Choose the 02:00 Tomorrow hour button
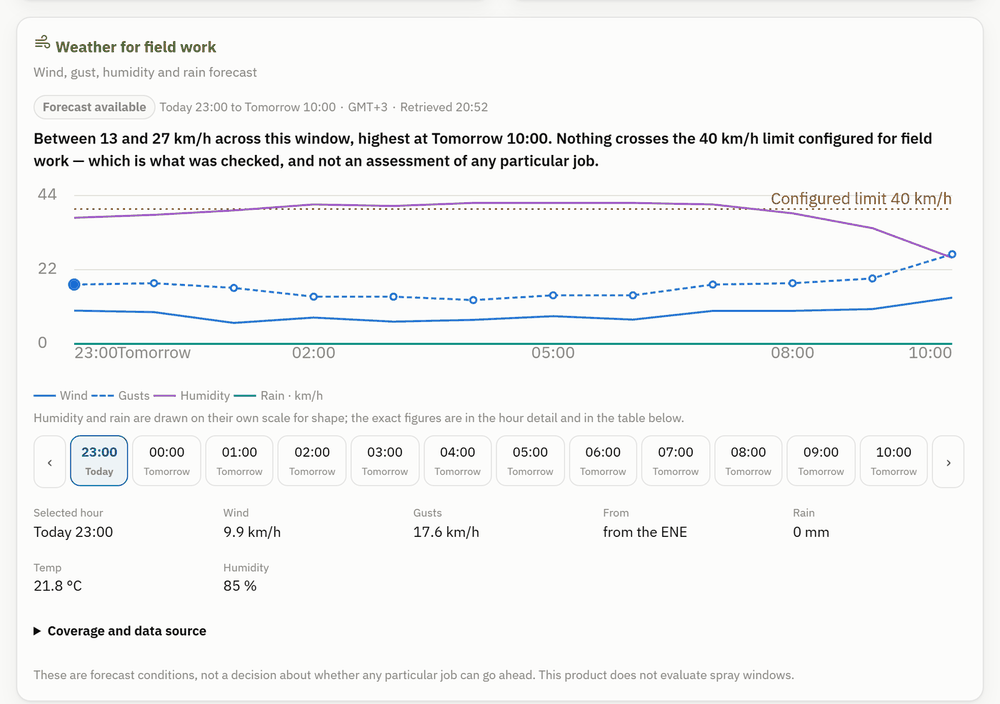Viewport: 1000px width, 704px height. (312, 461)
